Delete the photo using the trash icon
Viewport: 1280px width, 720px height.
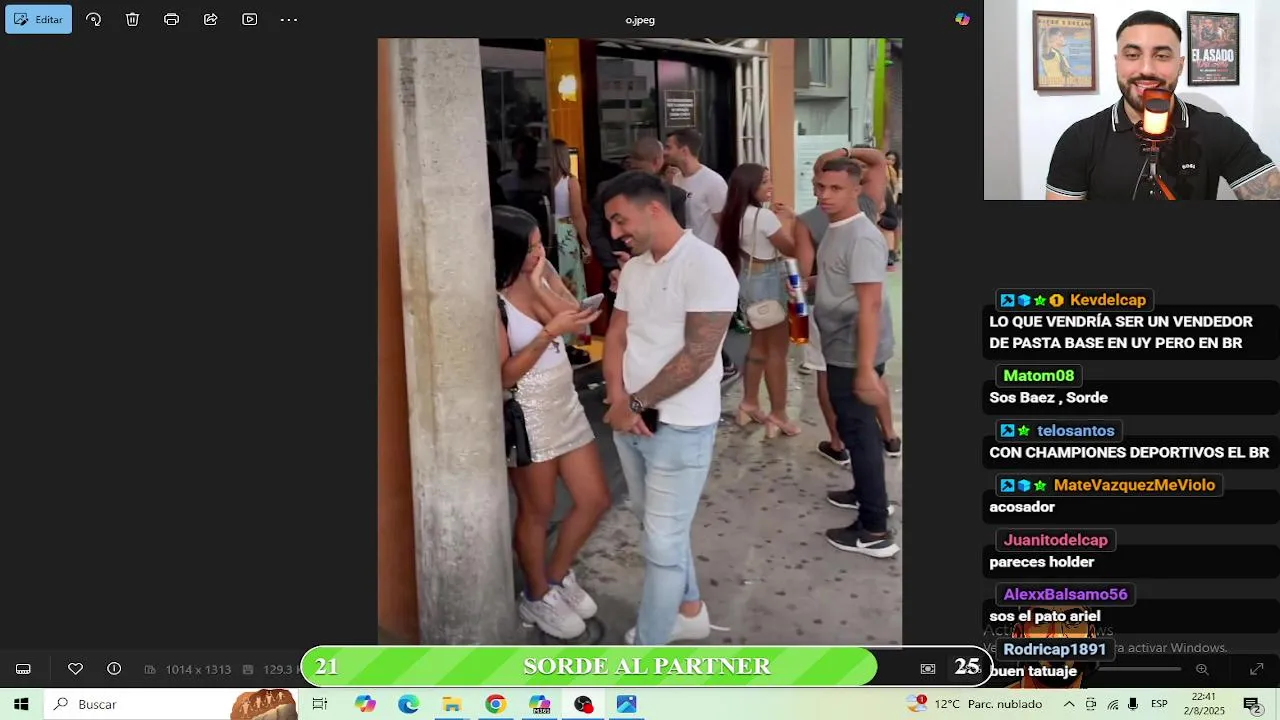(132, 19)
